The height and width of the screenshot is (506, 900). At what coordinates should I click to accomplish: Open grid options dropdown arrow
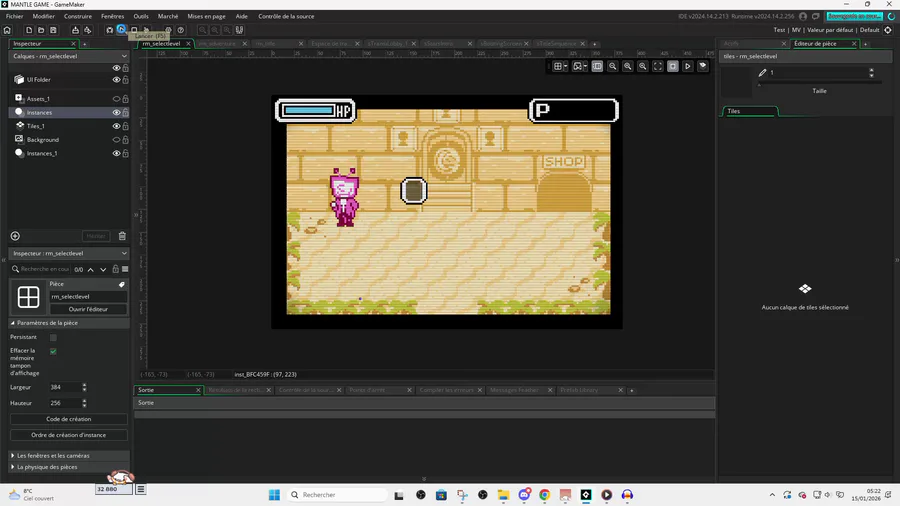tap(565, 66)
